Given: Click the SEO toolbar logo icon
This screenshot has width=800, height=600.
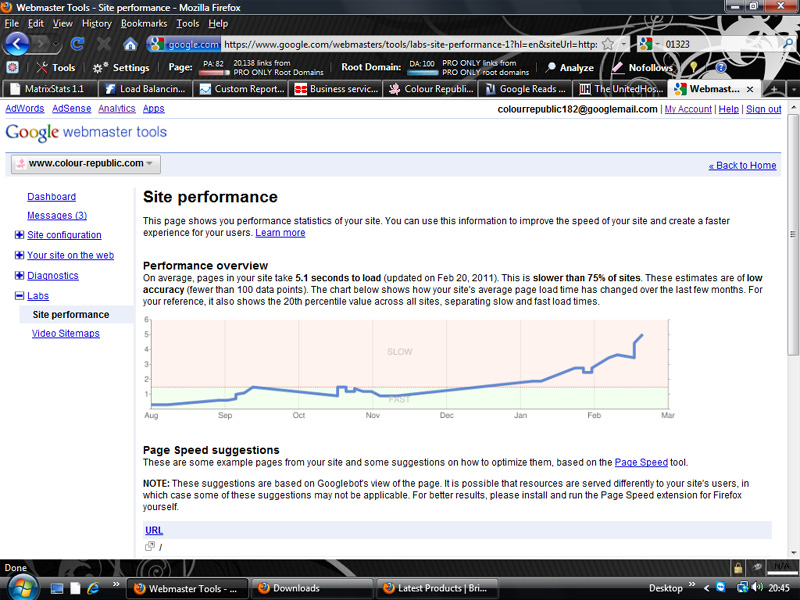Looking at the screenshot, I should 12,67.
